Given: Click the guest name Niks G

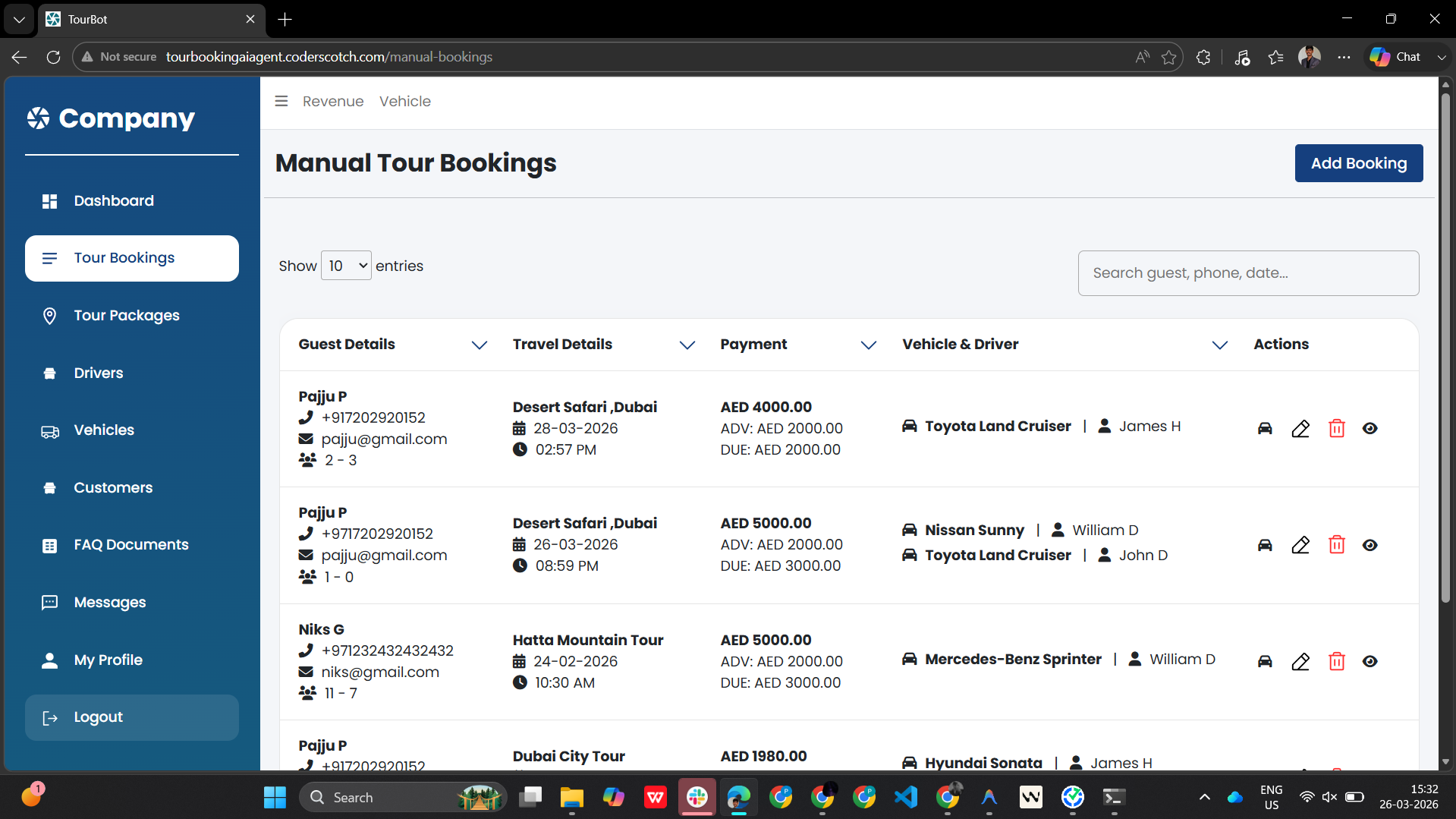Looking at the screenshot, I should pyautogui.click(x=321, y=629).
